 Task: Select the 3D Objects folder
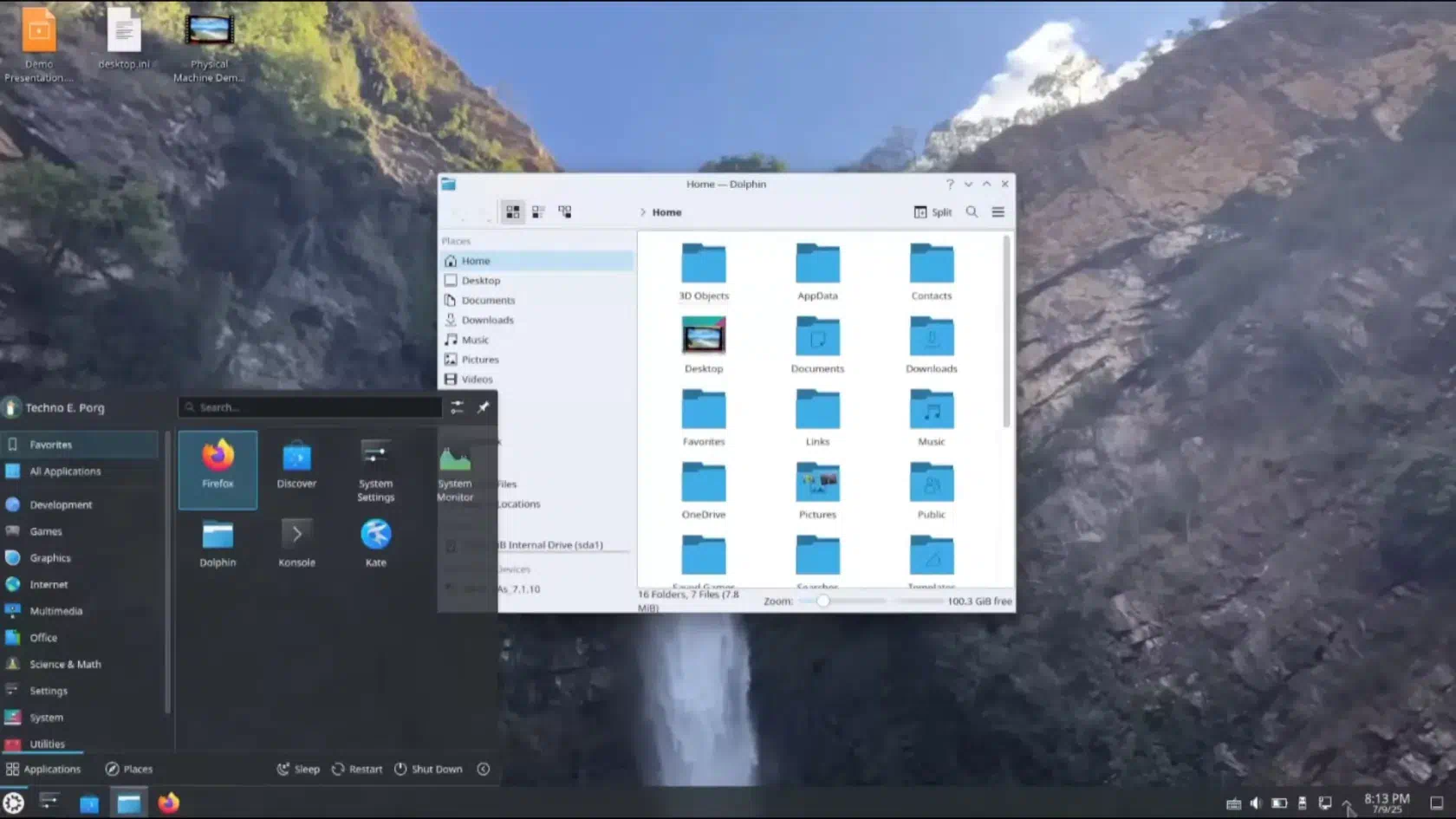(704, 272)
